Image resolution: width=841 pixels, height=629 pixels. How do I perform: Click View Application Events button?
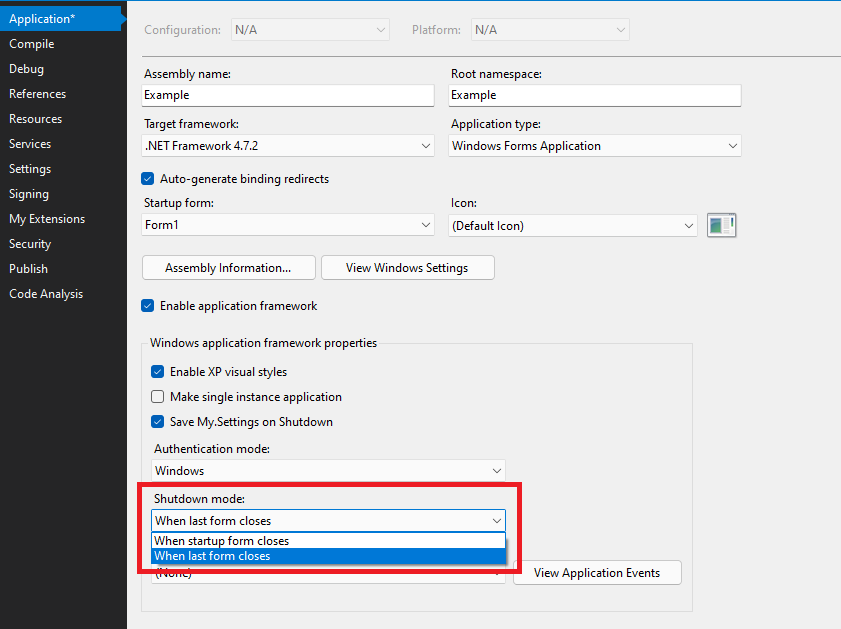tap(597, 573)
